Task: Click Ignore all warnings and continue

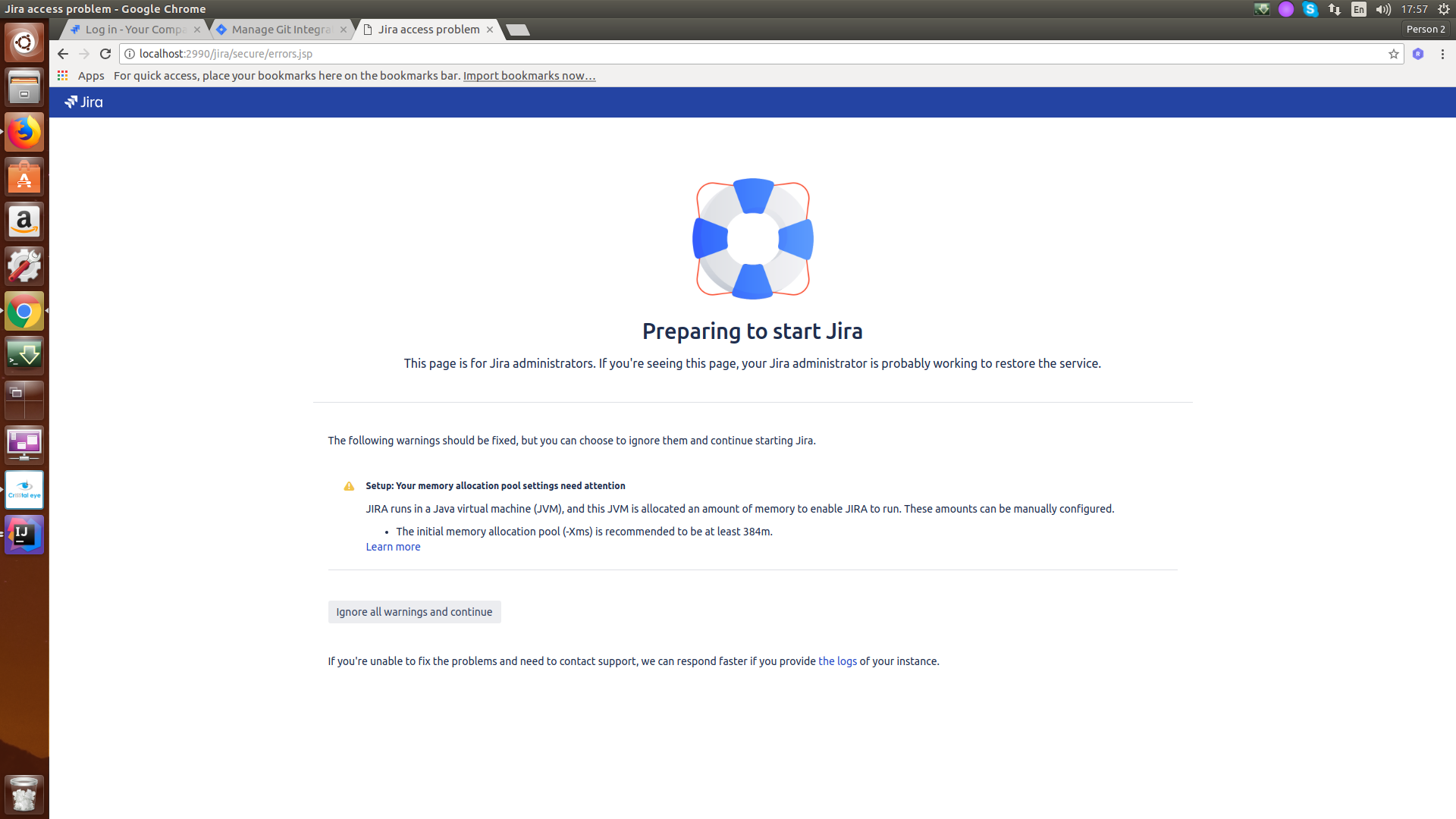Action: (414, 612)
